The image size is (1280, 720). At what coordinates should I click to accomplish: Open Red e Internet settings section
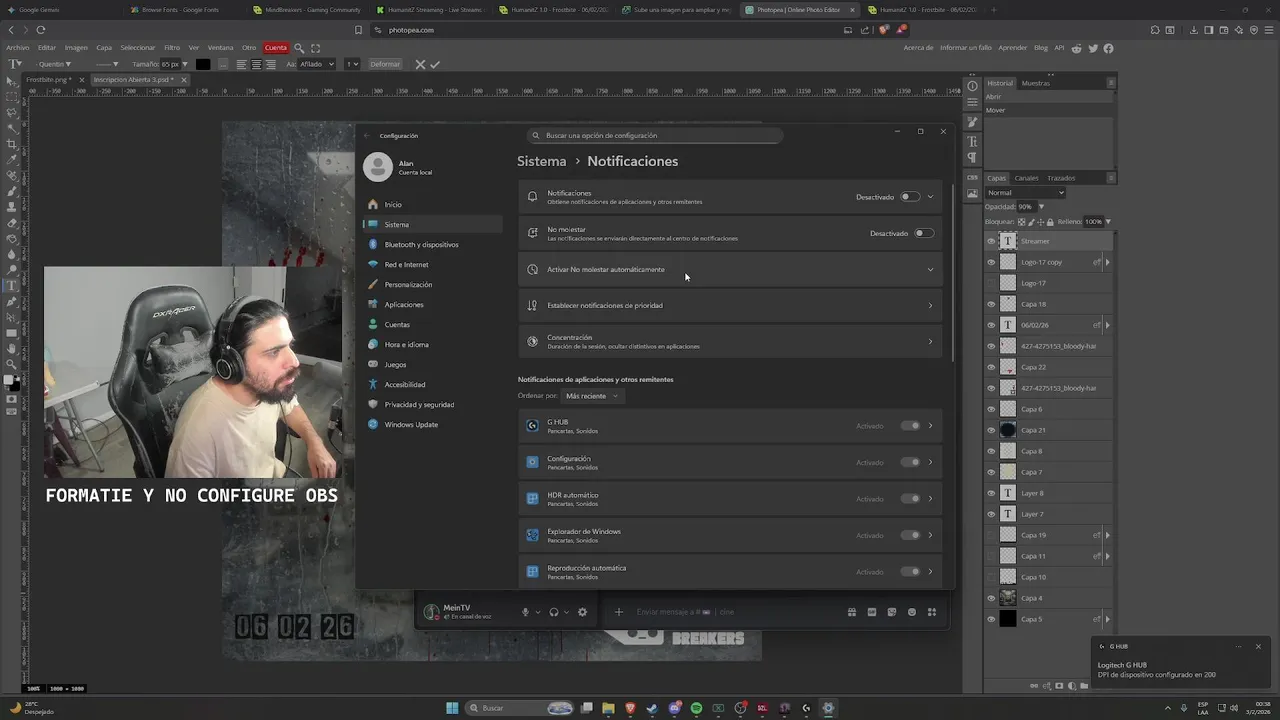pos(432,265)
